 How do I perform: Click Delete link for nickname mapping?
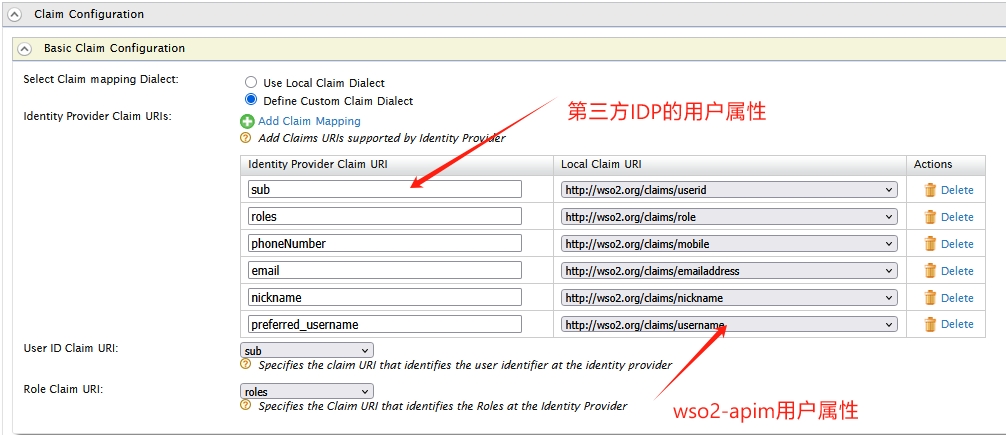(957, 298)
